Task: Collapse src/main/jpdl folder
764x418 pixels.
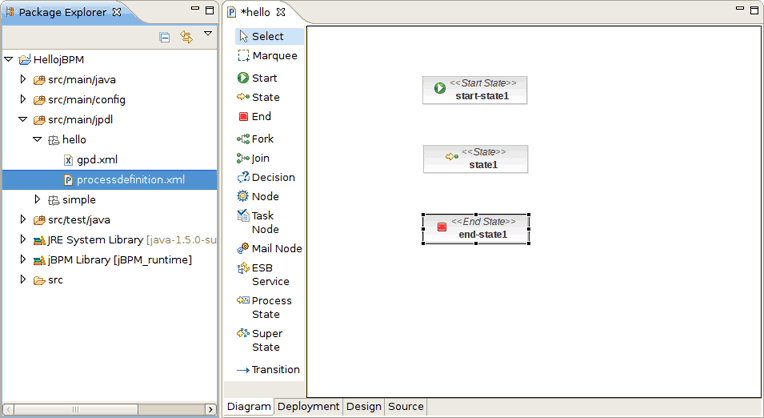Action: coord(22,119)
